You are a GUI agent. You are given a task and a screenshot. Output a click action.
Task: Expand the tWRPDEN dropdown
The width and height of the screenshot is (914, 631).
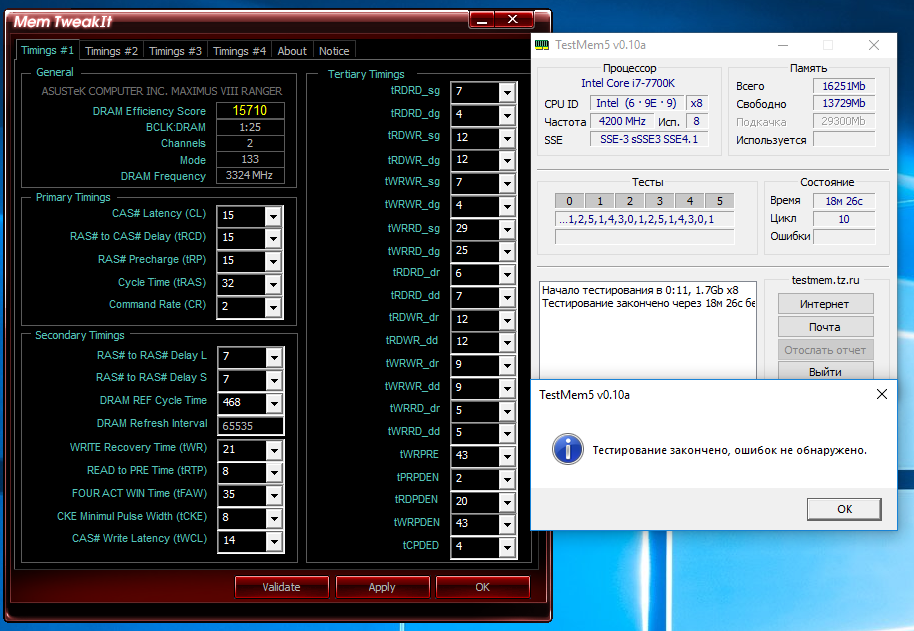coord(507,524)
